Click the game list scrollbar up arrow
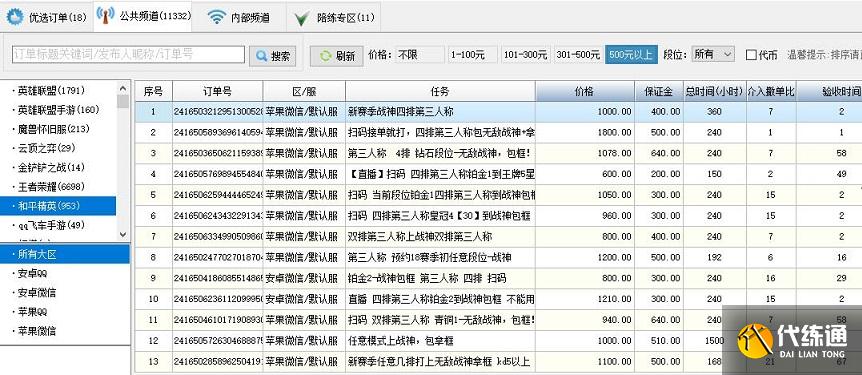 (x=123, y=89)
